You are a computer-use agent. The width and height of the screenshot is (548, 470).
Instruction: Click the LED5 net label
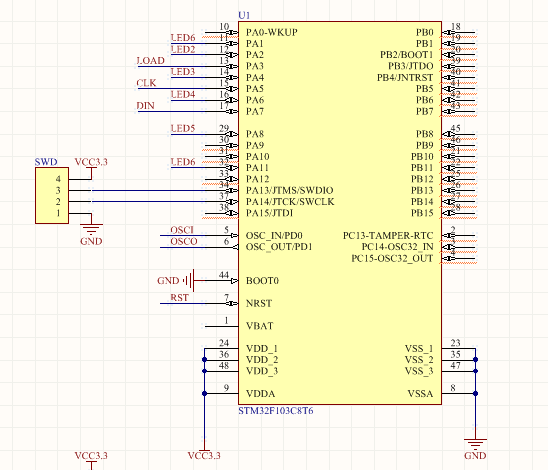[x=183, y=128]
